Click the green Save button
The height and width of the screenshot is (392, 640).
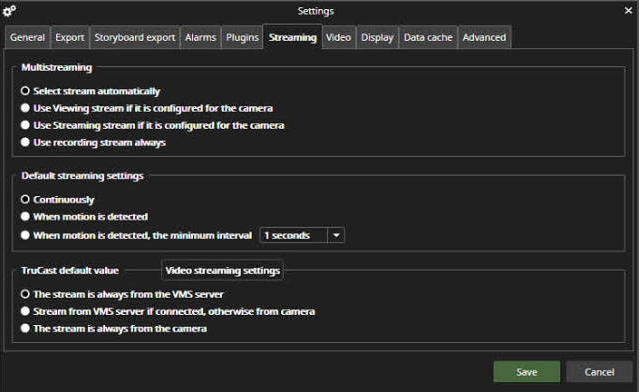point(527,372)
